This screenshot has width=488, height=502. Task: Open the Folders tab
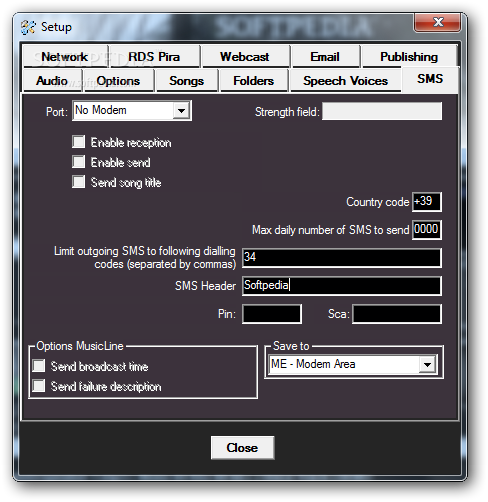tap(254, 81)
